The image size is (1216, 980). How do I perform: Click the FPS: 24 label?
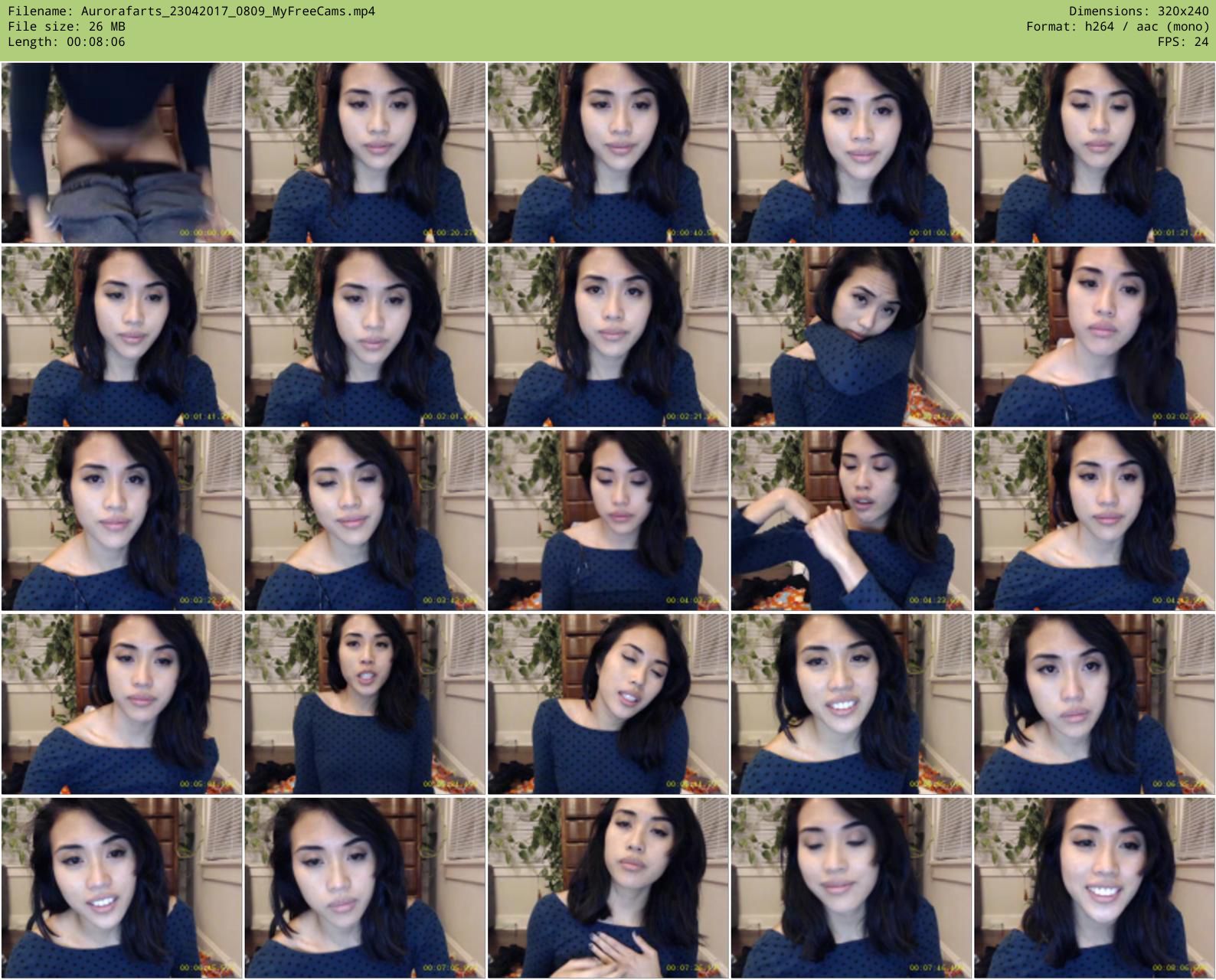[x=1182, y=42]
